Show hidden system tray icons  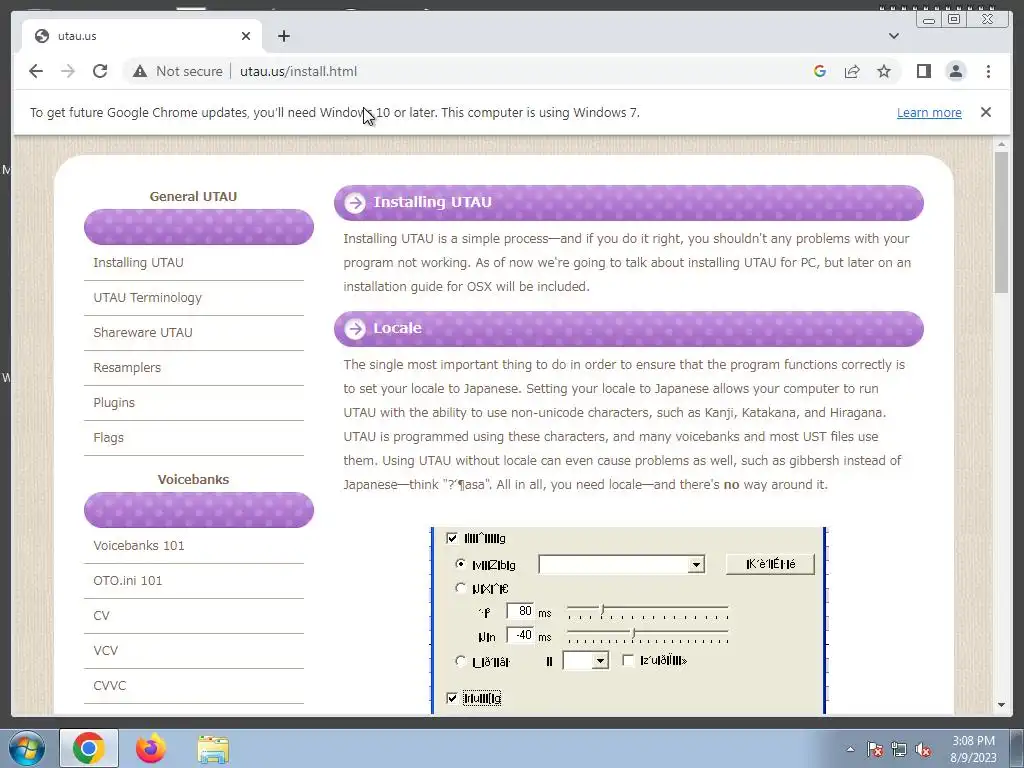(850, 749)
